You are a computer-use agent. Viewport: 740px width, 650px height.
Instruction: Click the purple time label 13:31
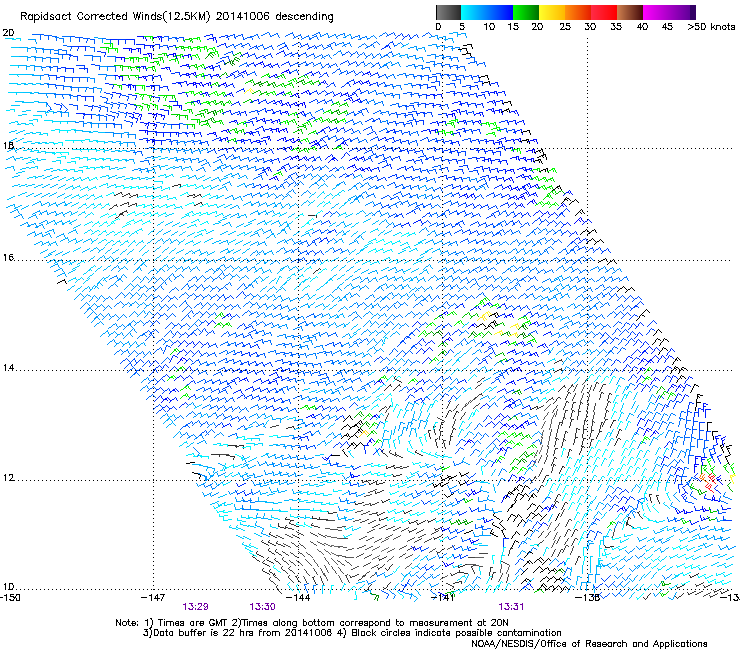pyautogui.click(x=511, y=607)
